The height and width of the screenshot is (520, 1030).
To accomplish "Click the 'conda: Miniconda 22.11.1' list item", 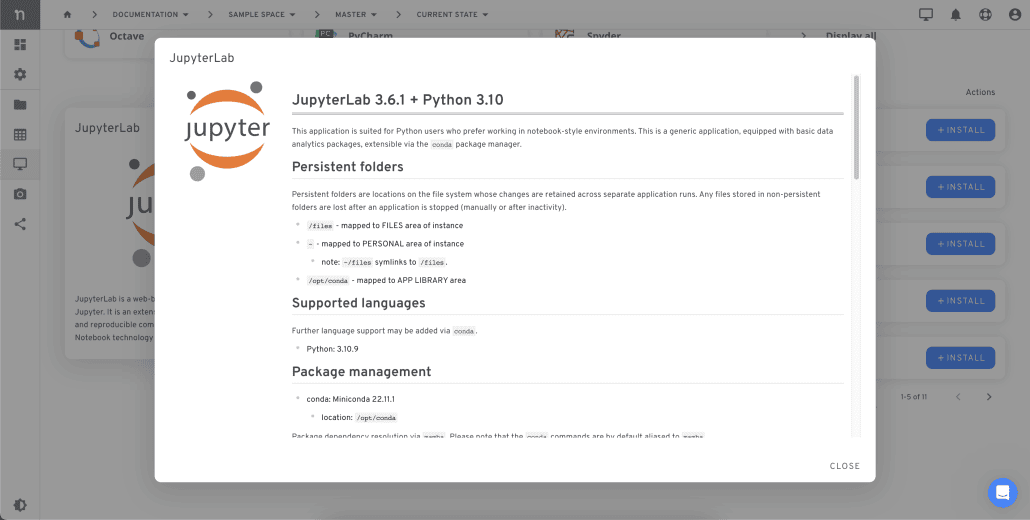I will [x=350, y=399].
